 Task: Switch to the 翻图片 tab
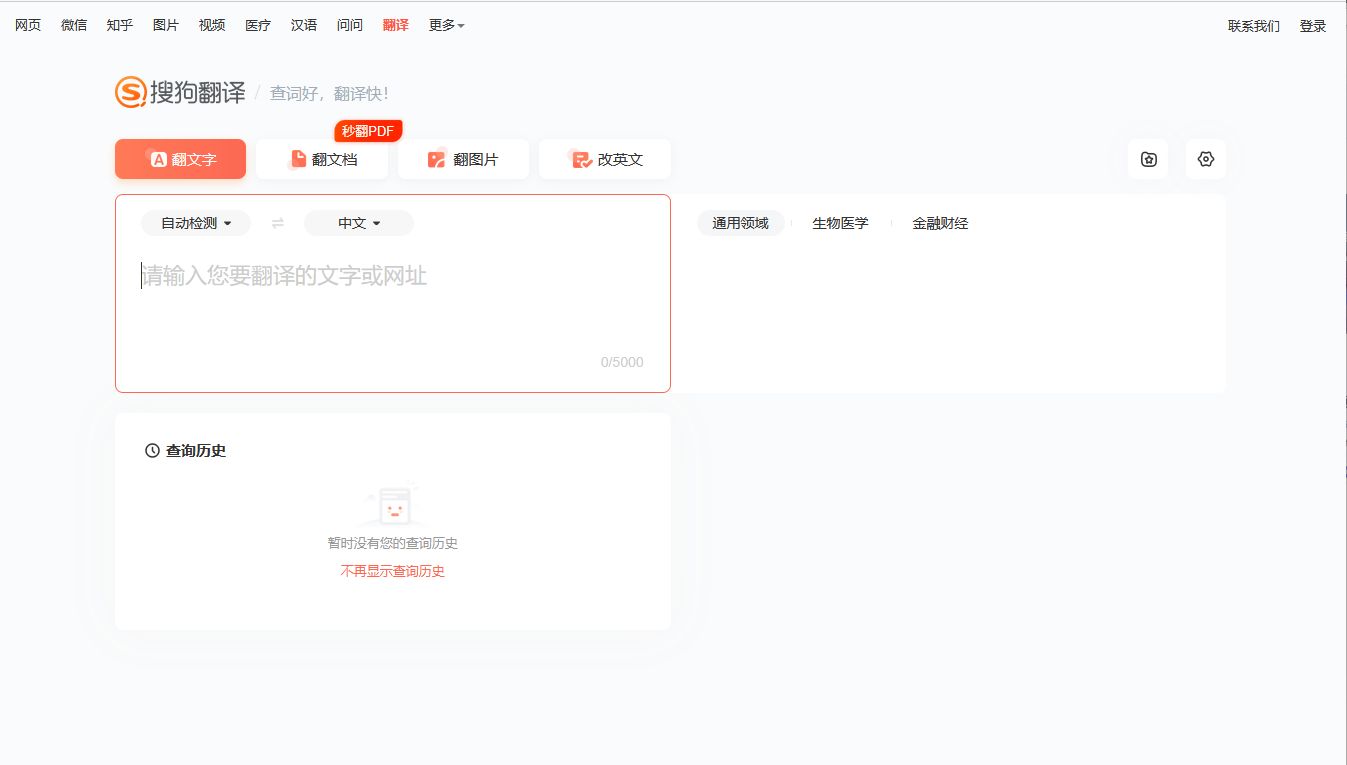click(463, 159)
